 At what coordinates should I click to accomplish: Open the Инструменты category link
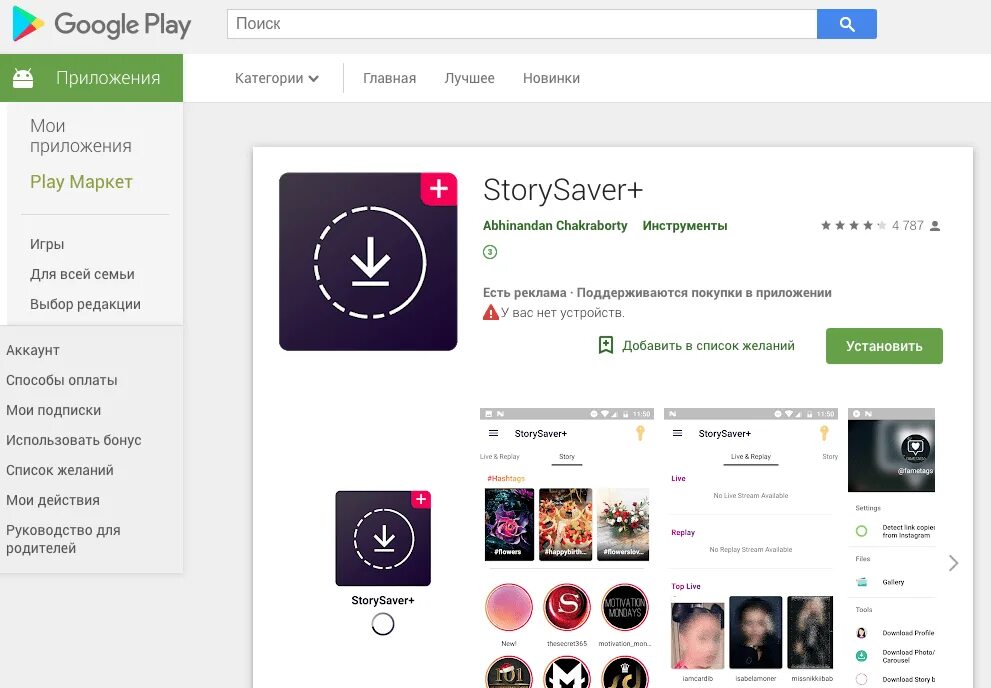tap(685, 226)
